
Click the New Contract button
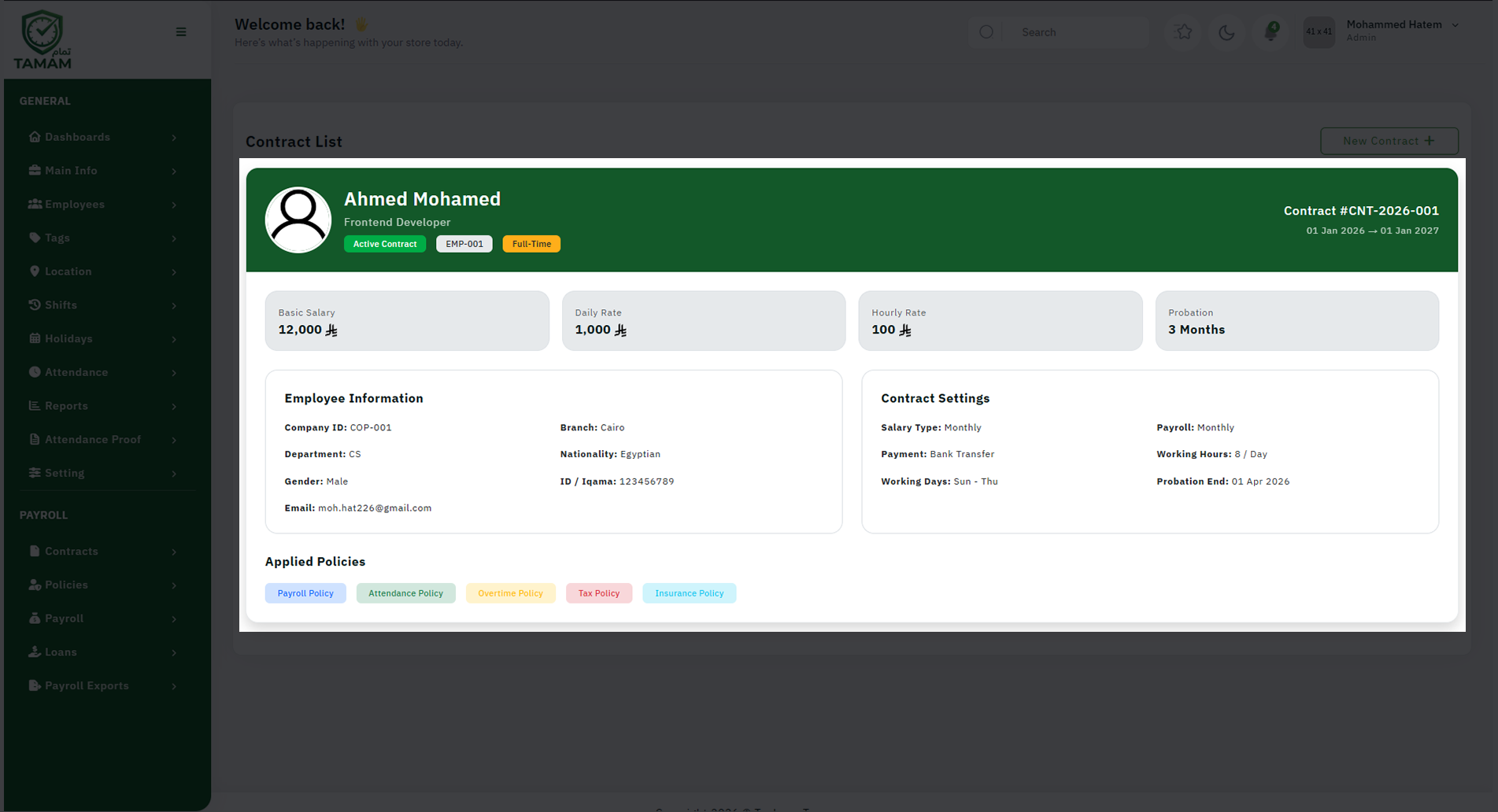1389,141
